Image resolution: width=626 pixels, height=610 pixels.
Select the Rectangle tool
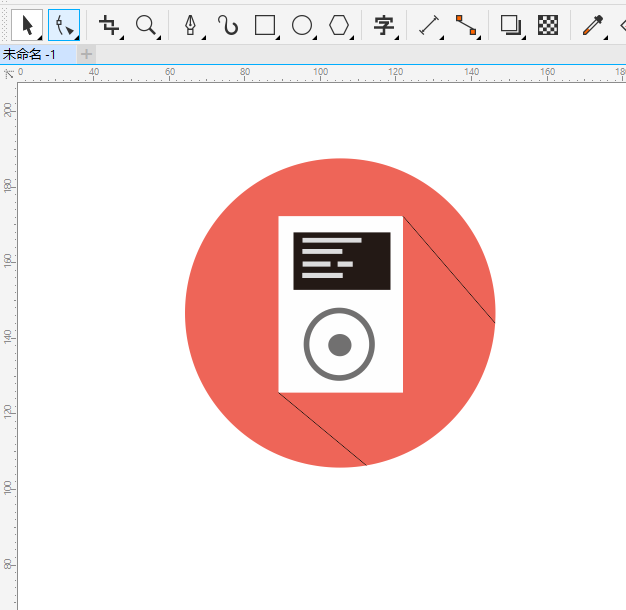(265, 25)
